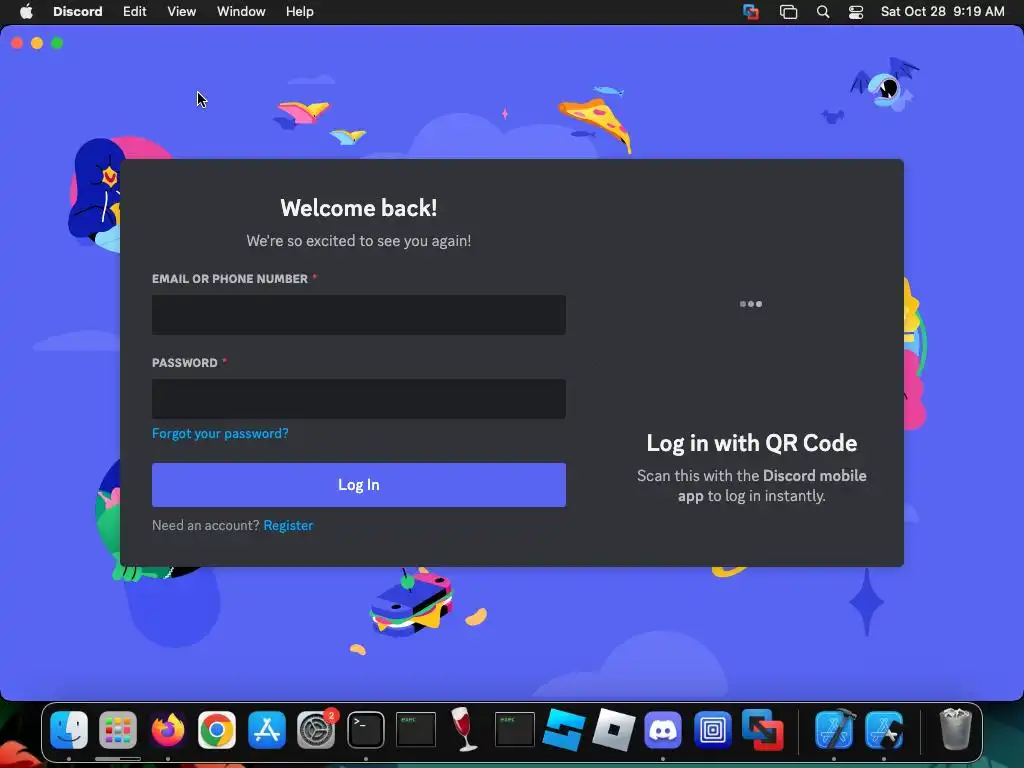The image size is (1024, 768).
Task: Open the Apple menu
Action: (x=26, y=12)
